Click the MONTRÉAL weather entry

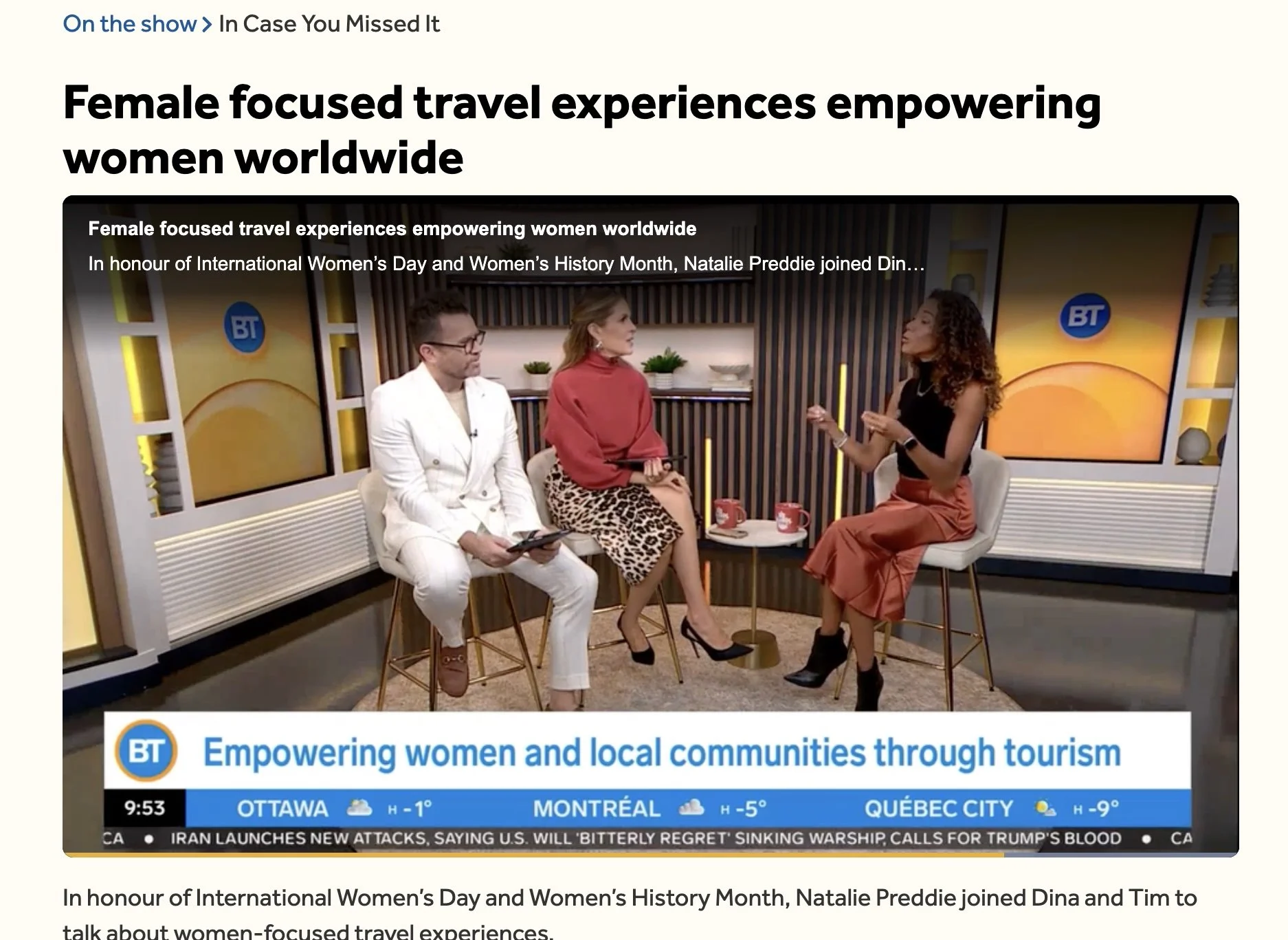tap(649, 808)
